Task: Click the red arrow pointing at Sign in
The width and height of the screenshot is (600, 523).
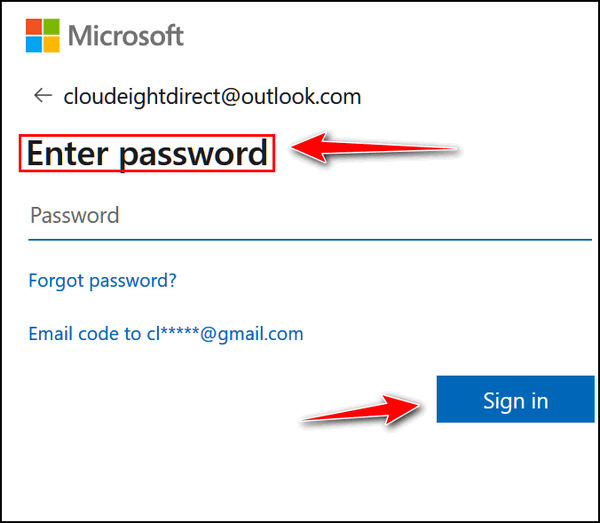Action: (360, 411)
